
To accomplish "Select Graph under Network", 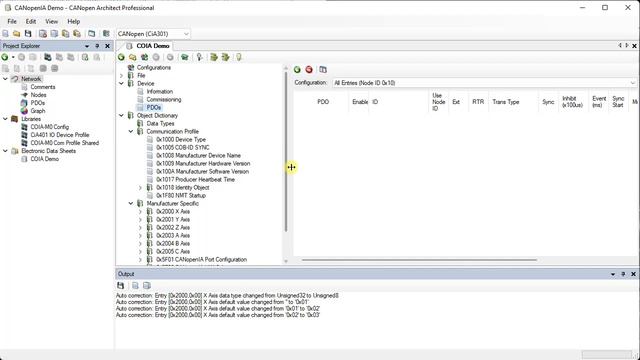I will (38, 111).
